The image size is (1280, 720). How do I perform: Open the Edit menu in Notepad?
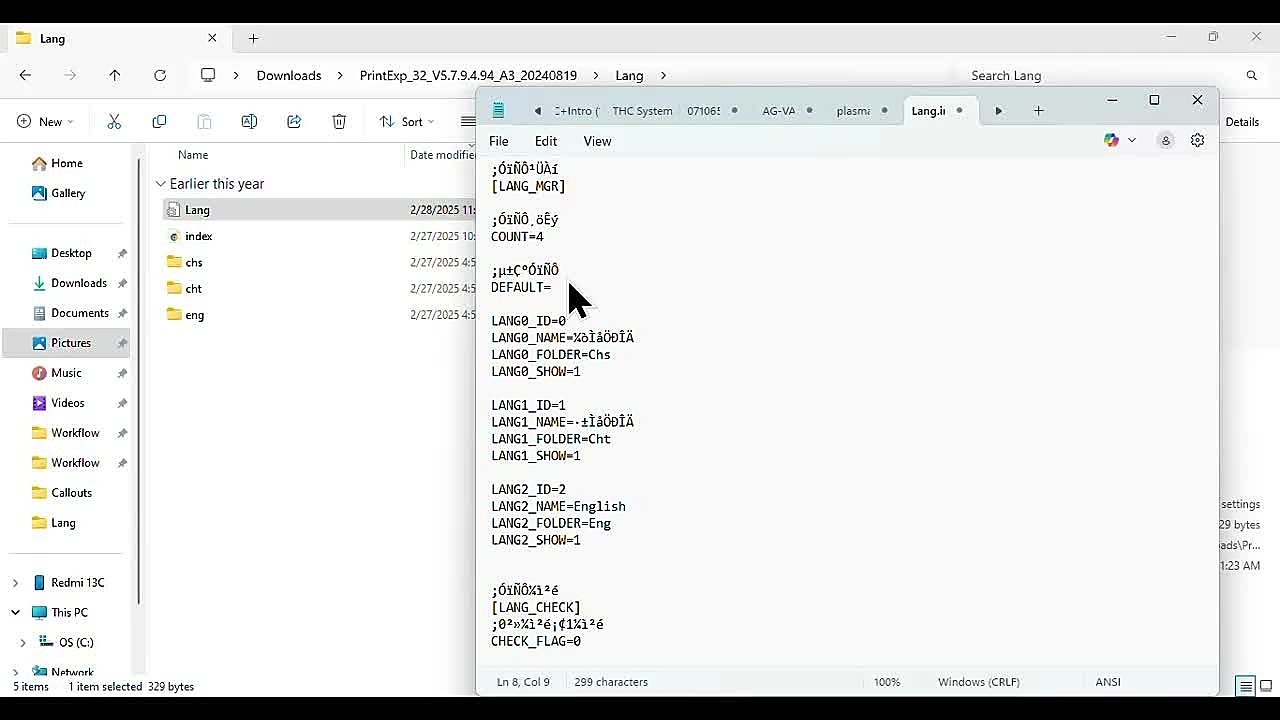coord(546,141)
